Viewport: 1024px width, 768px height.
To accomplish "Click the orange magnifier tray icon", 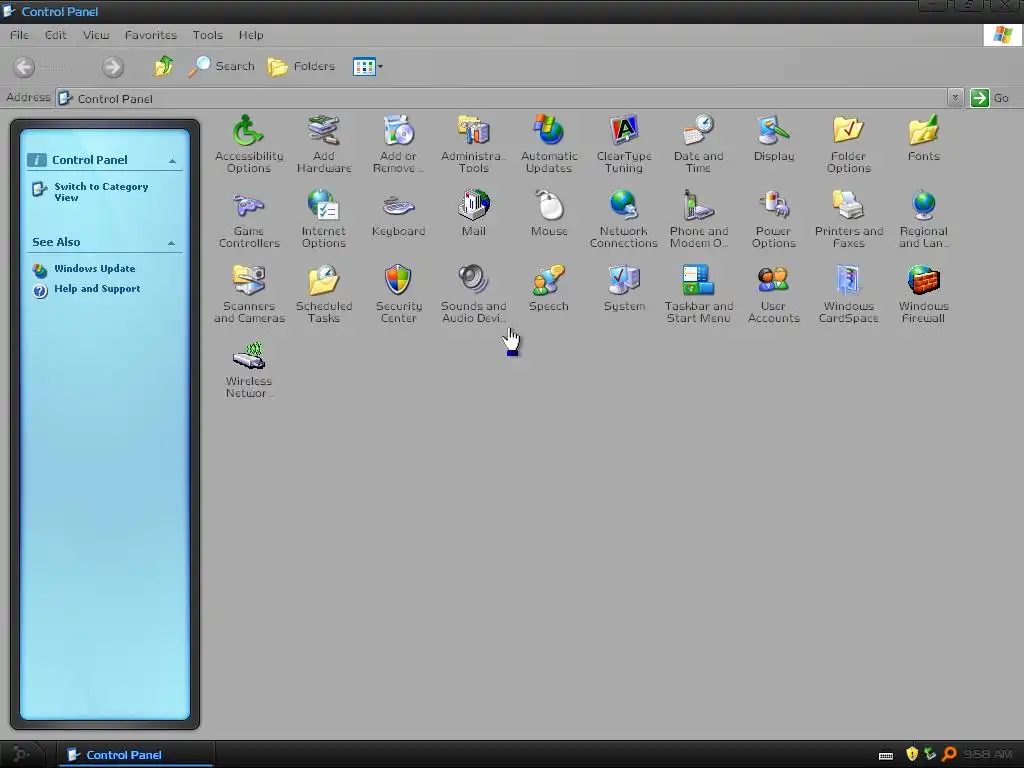I will point(949,754).
